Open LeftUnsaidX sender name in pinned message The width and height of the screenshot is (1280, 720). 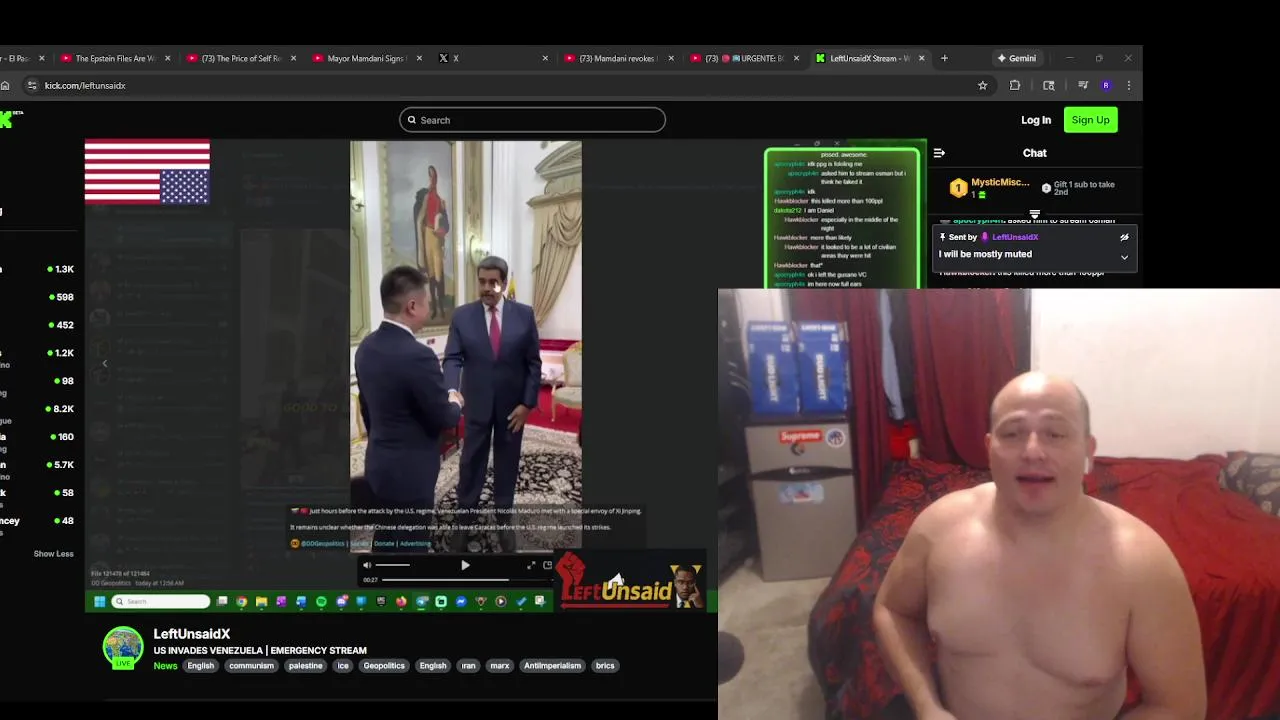[x=1015, y=237]
